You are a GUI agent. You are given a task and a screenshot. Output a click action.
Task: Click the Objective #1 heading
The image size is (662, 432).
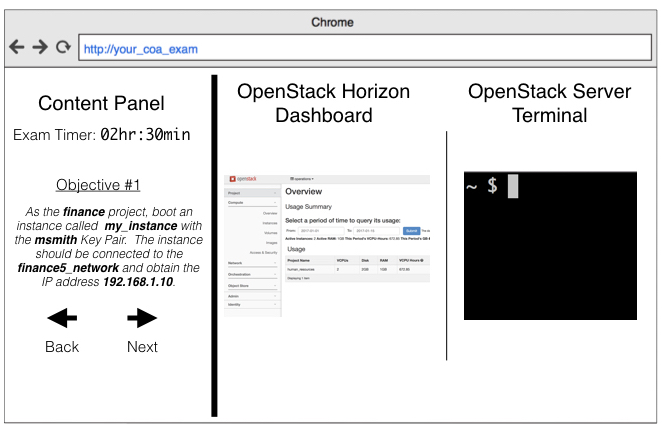(98, 185)
